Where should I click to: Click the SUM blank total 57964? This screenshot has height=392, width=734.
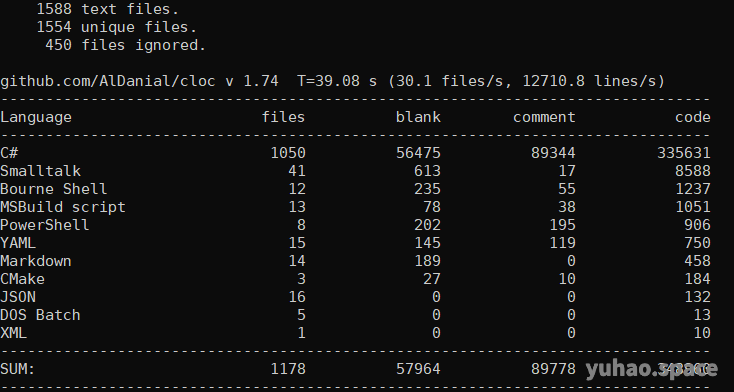[418, 369]
